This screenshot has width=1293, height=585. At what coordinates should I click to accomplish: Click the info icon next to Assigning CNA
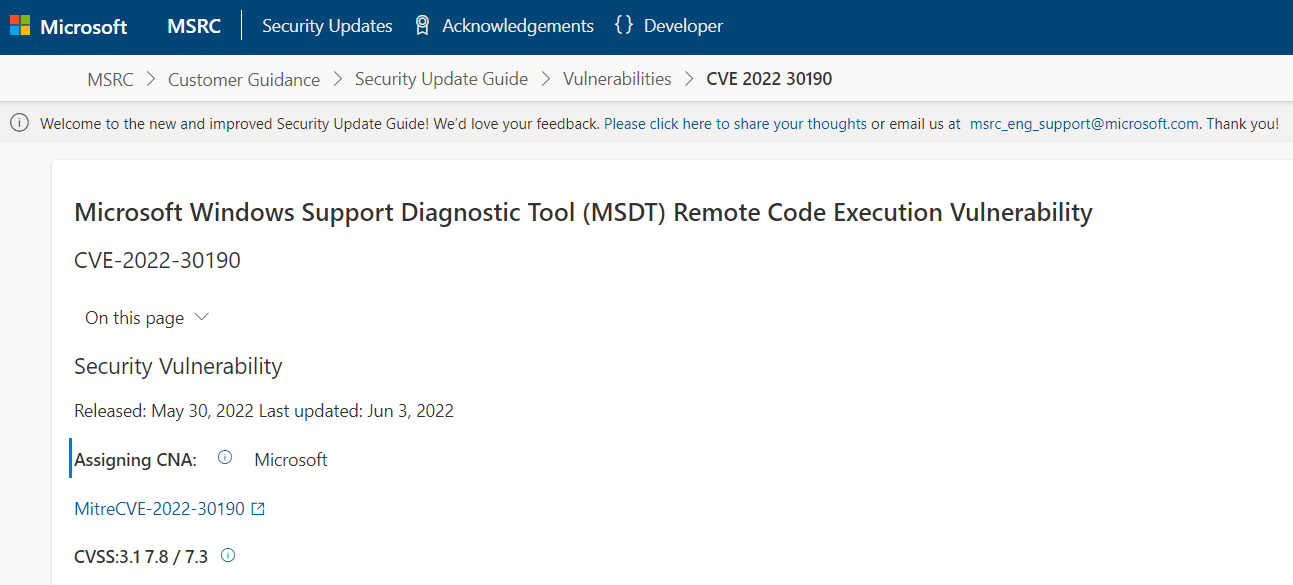coord(225,458)
